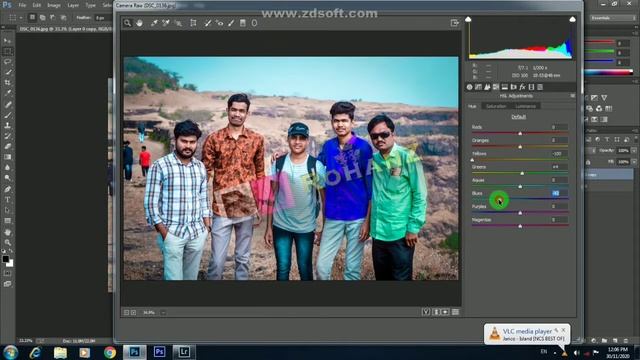640x360 pixels.
Task: Open the Basic panel icon
Action: click(469, 87)
